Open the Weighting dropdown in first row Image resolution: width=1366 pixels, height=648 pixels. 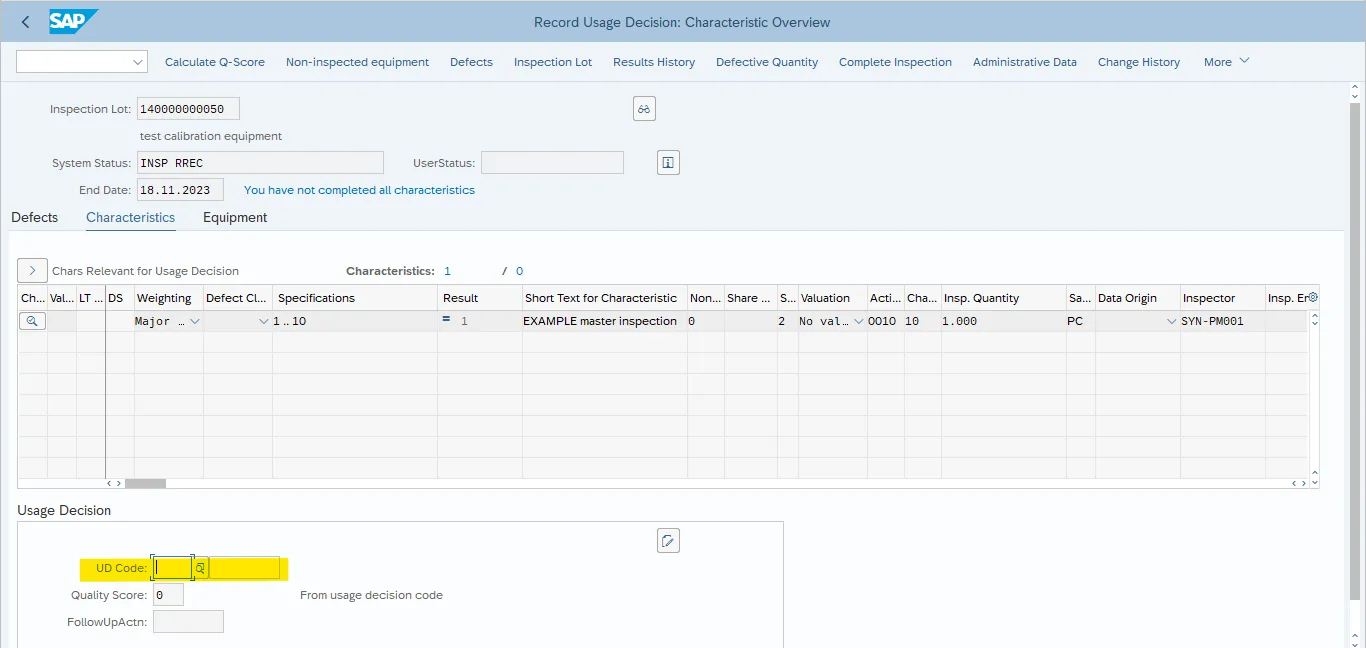194,321
